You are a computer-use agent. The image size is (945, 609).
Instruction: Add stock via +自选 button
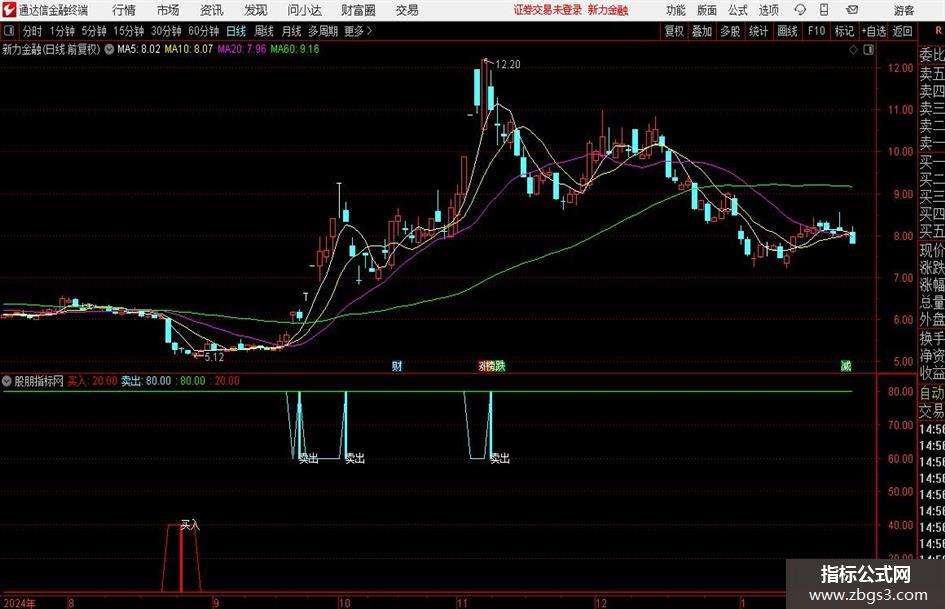point(873,31)
